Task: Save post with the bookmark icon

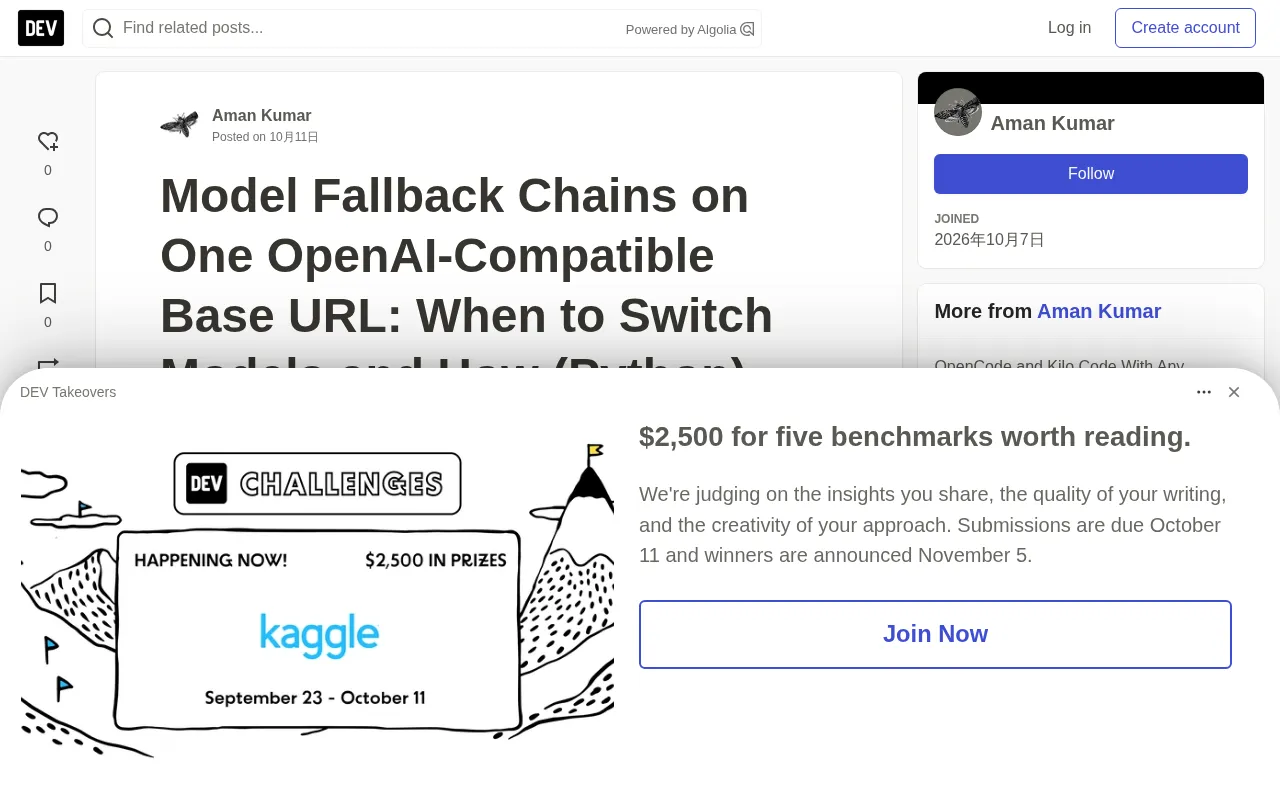Action: 48,294
